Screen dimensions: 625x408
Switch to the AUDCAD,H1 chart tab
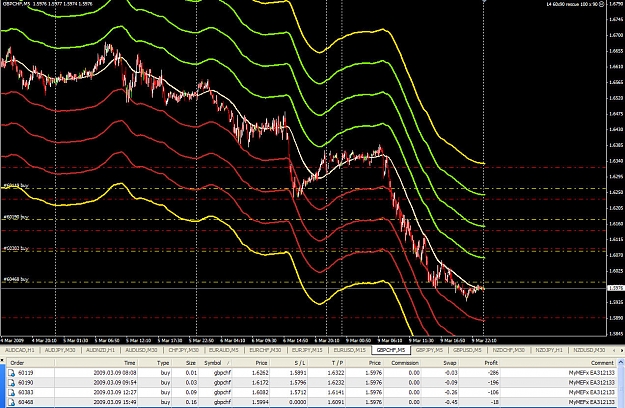(x=20, y=350)
